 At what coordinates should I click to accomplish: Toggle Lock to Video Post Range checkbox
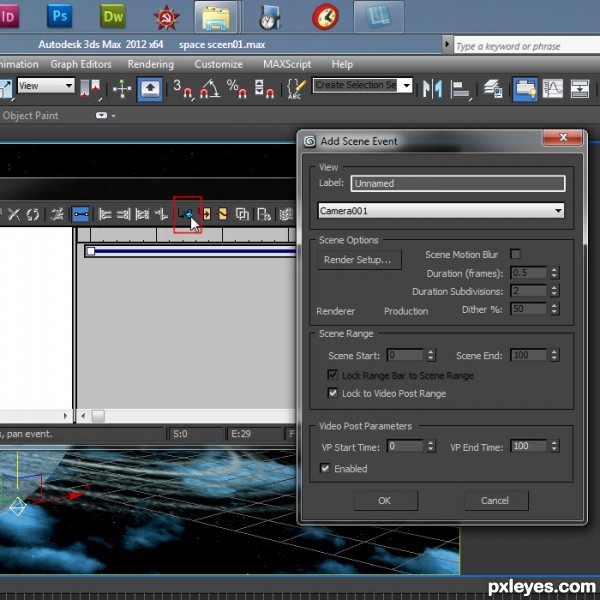pos(333,393)
